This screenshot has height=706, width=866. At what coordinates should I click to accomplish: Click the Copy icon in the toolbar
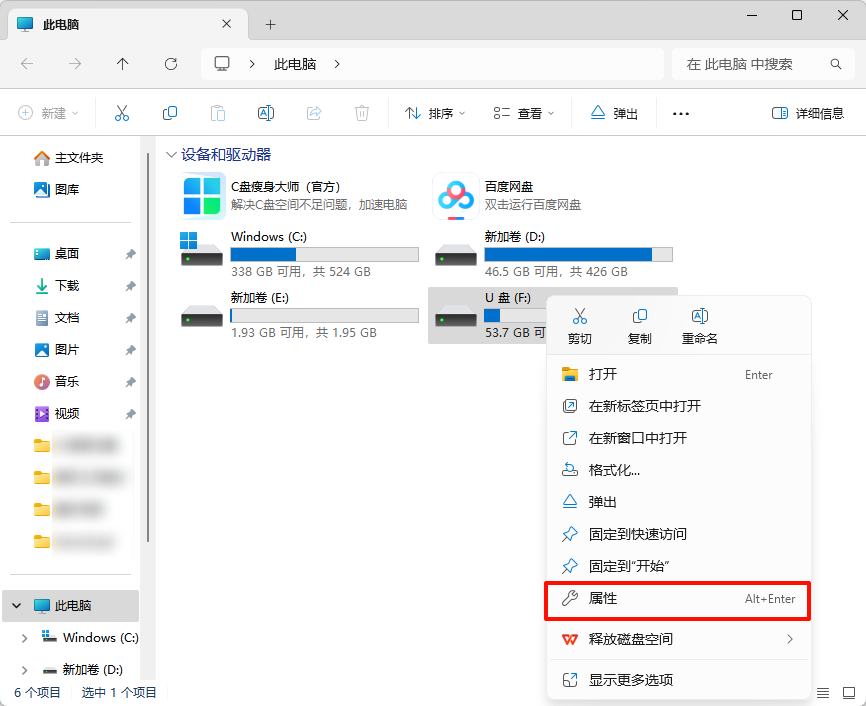coord(170,113)
